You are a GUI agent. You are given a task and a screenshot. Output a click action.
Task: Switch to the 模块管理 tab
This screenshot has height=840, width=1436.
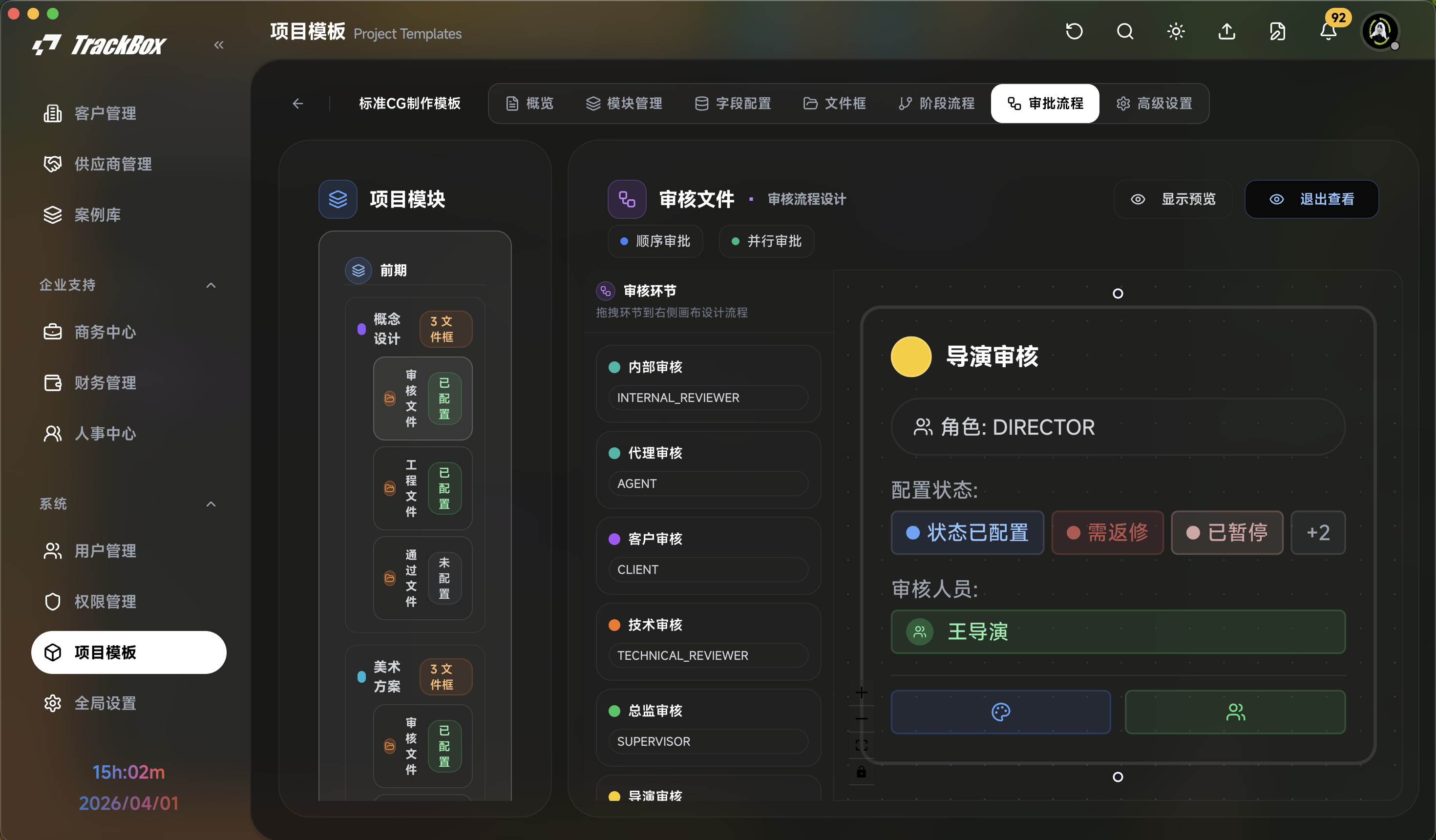tap(624, 103)
